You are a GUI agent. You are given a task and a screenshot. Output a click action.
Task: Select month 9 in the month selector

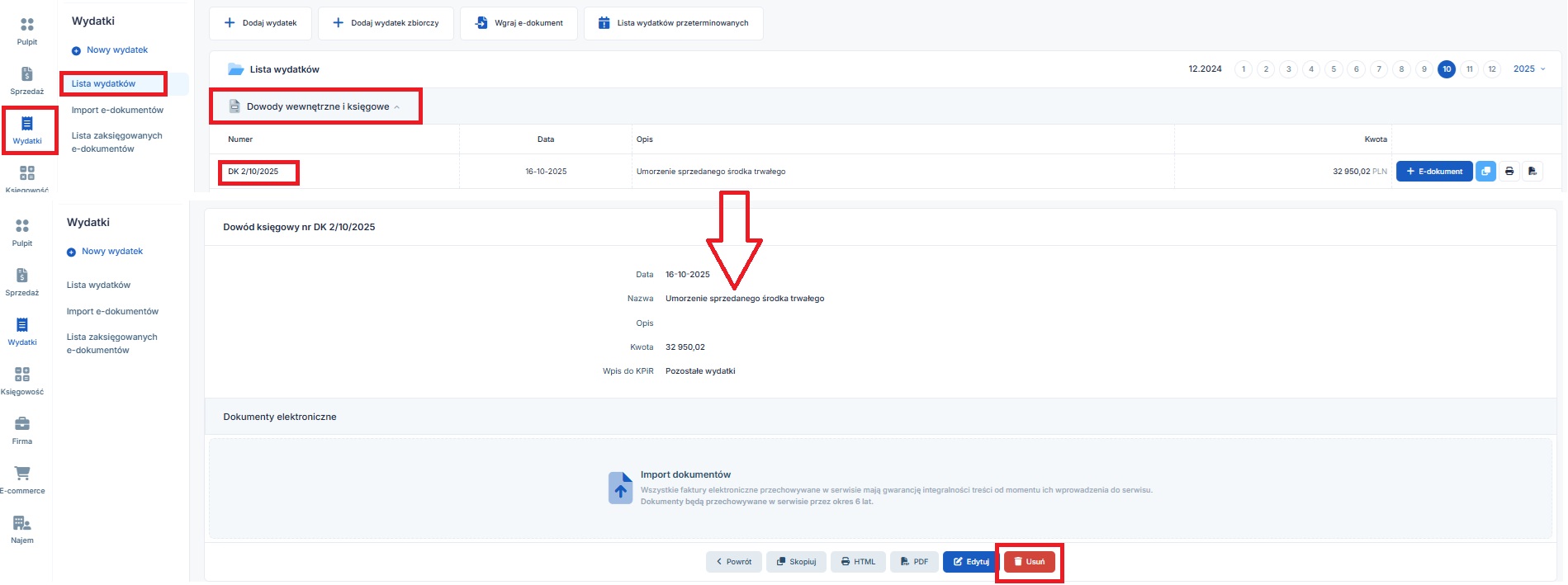1424,69
